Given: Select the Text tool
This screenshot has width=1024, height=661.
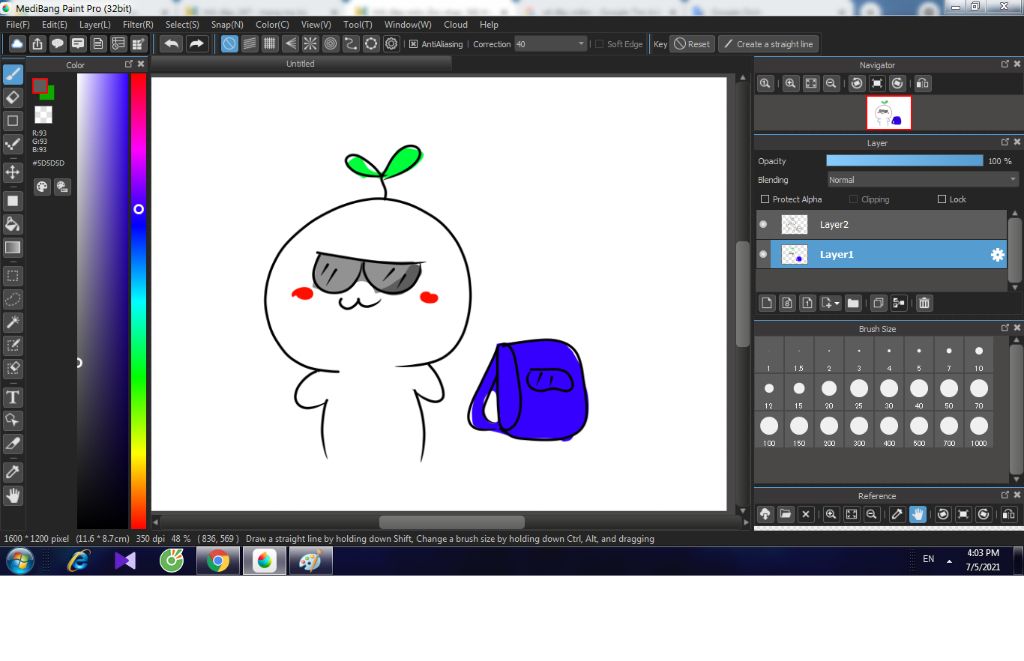Looking at the screenshot, I should tap(12, 397).
